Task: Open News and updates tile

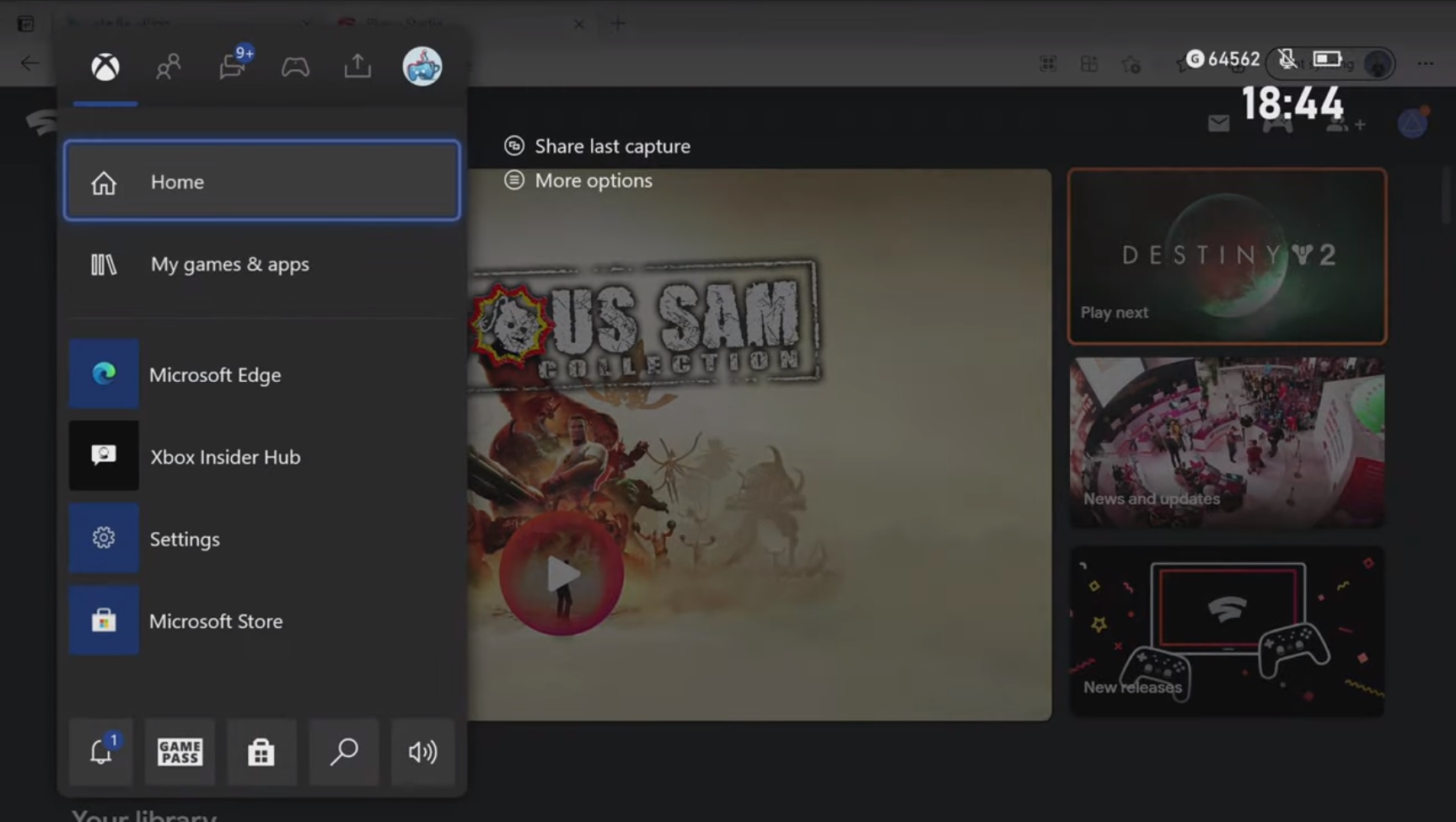Action: 1228,443
